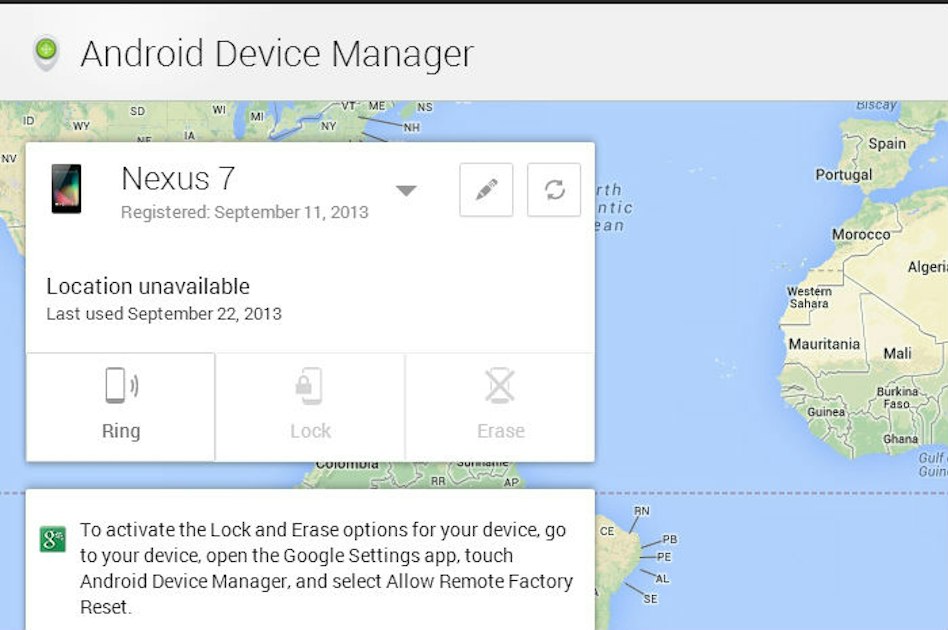The height and width of the screenshot is (630, 948).
Task: Click the WY state label on map
Action: [81, 126]
